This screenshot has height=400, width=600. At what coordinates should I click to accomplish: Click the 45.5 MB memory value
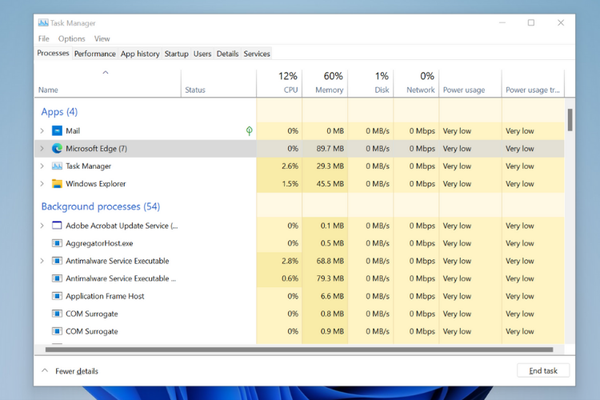pyautogui.click(x=330, y=184)
